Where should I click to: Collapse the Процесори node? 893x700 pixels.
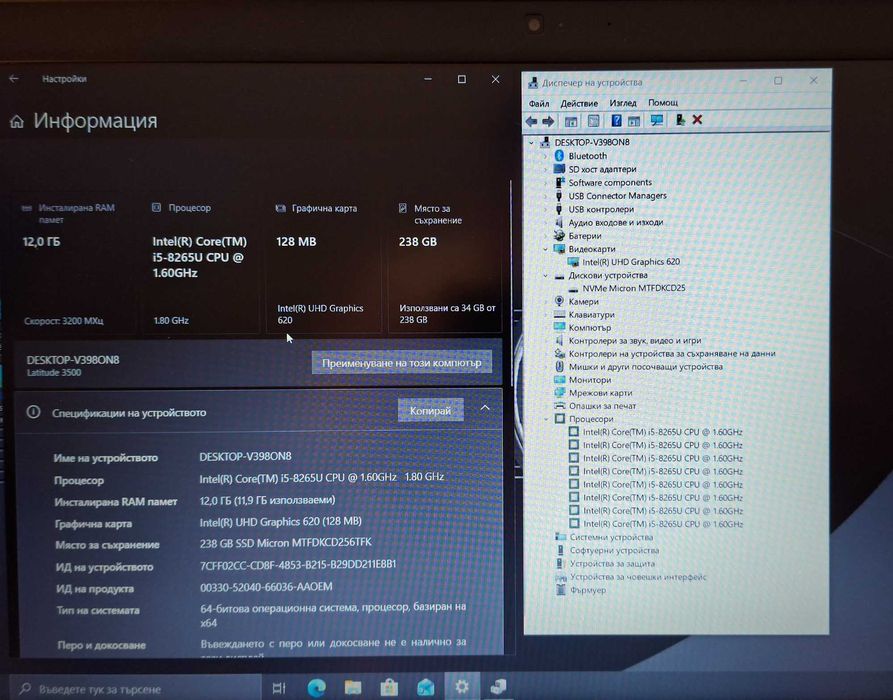(546, 419)
